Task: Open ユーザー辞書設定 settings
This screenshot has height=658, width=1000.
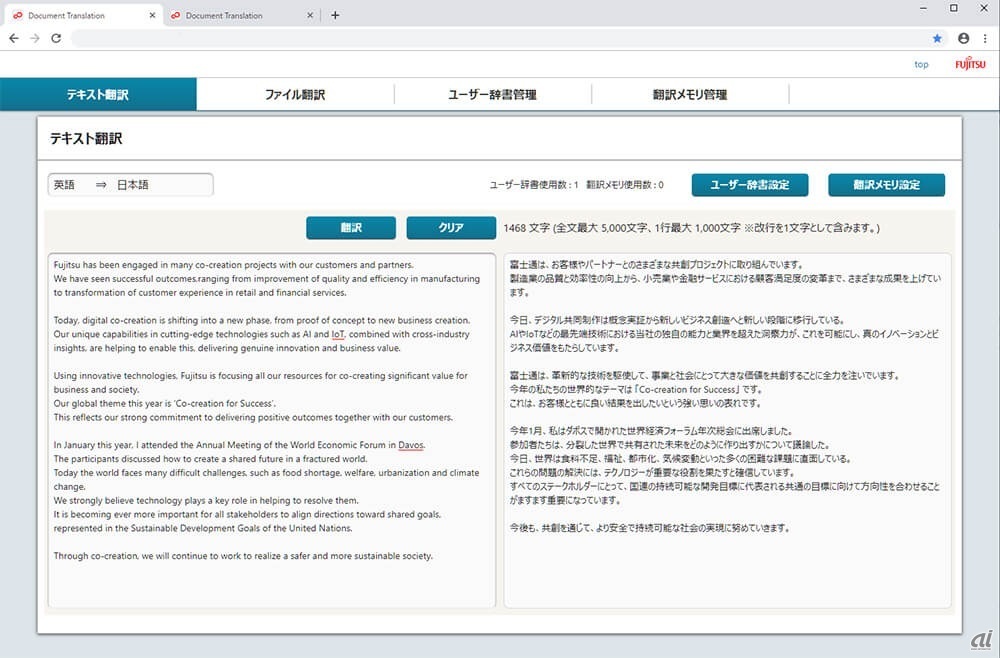Action: 750,185
